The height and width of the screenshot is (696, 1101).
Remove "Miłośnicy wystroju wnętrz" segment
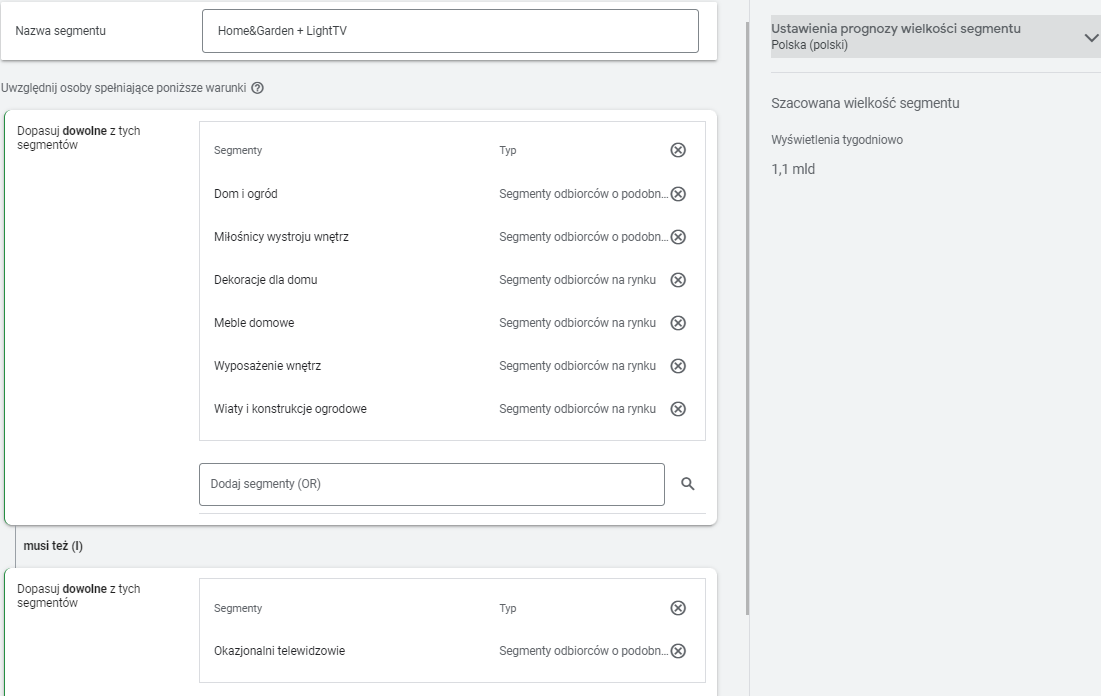tap(678, 237)
